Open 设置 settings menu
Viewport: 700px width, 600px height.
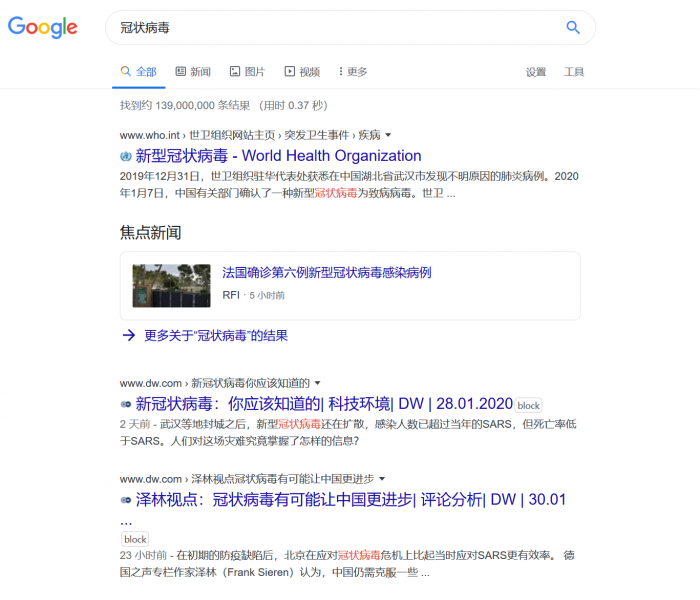point(536,72)
